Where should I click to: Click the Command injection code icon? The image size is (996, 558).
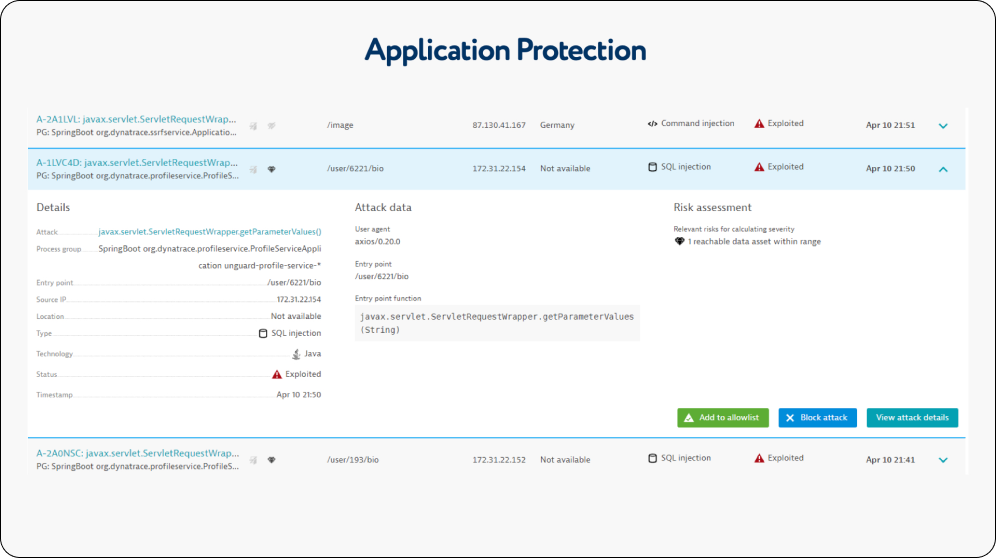(652, 124)
